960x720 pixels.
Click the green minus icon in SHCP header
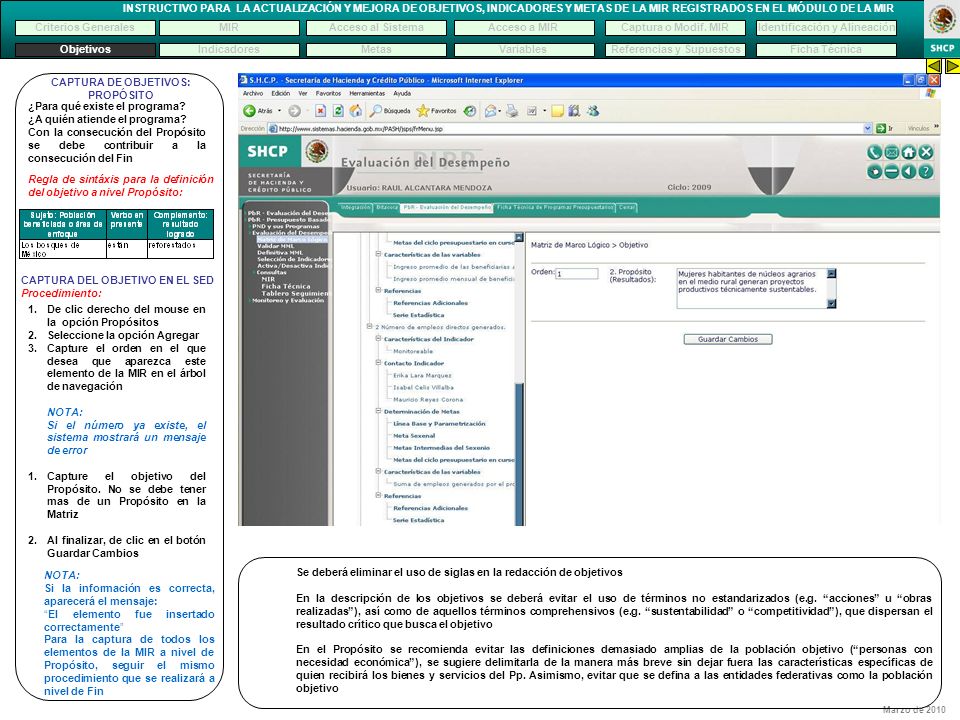coord(891,172)
